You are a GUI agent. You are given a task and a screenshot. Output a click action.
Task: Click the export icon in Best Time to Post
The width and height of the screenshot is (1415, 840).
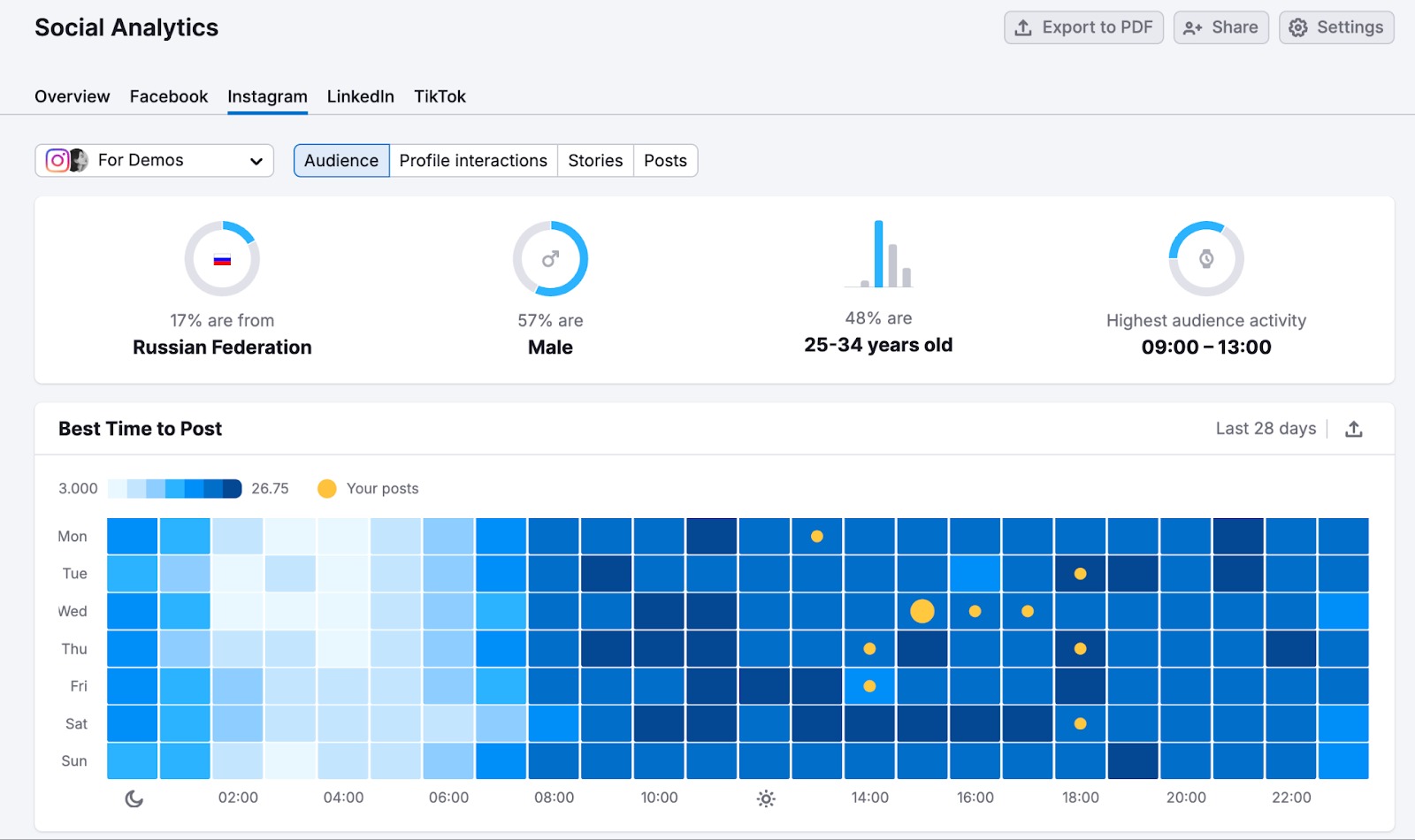tap(1353, 429)
